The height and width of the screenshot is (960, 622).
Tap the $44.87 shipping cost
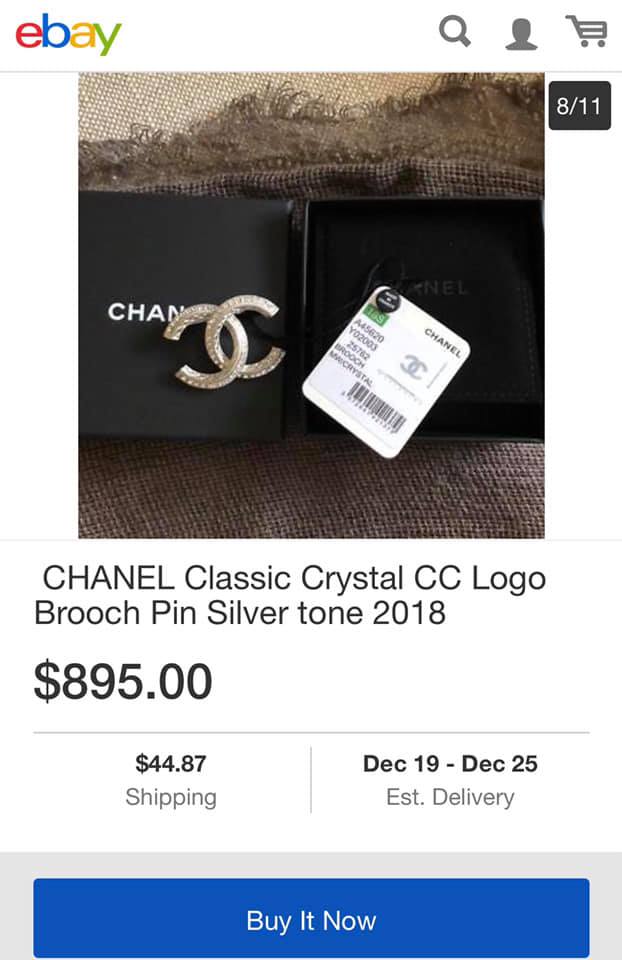pyautogui.click(x=171, y=763)
